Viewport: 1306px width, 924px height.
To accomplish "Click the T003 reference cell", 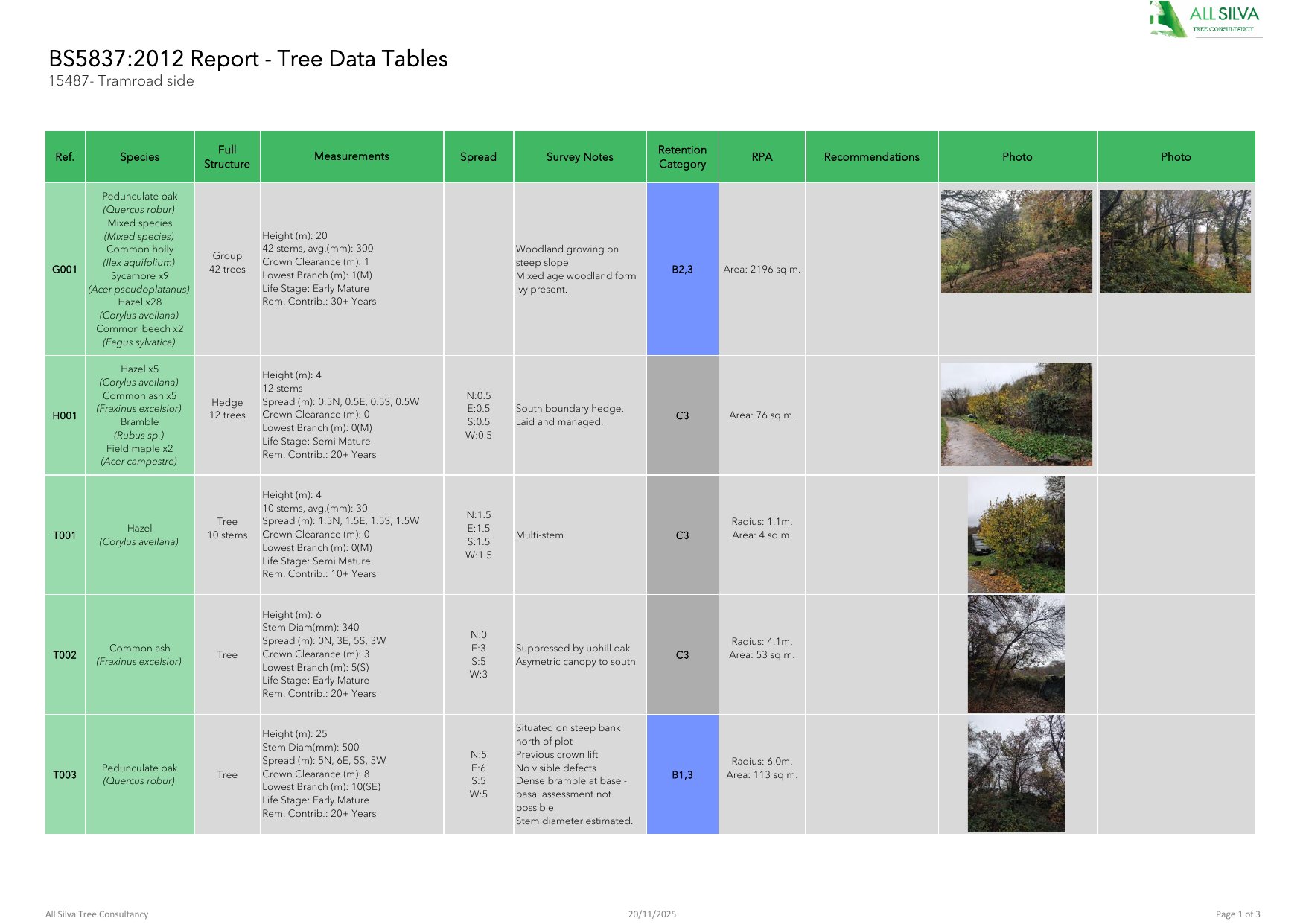I will 65,774.
